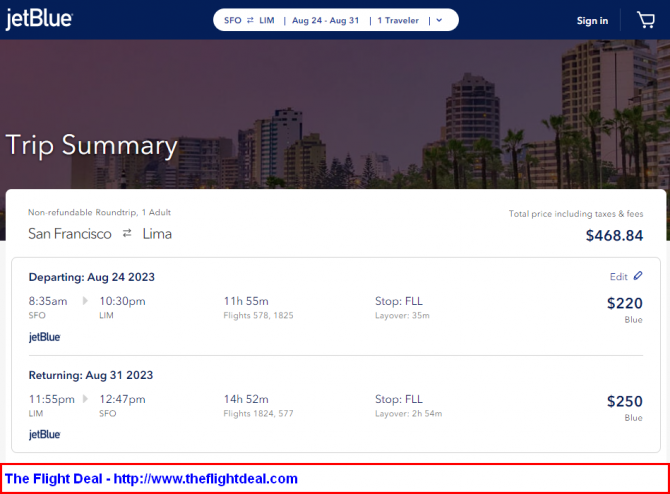
Task: Click Sign in
Action: click(592, 21)
